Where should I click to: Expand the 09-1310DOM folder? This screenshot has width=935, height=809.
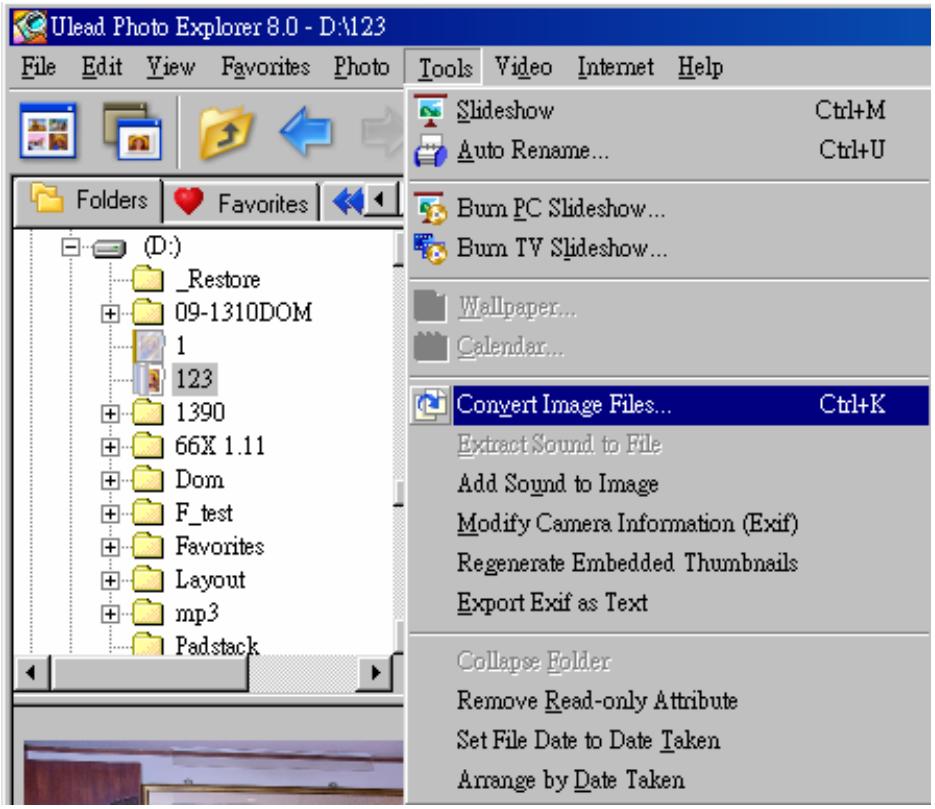(x=110, y=314)
